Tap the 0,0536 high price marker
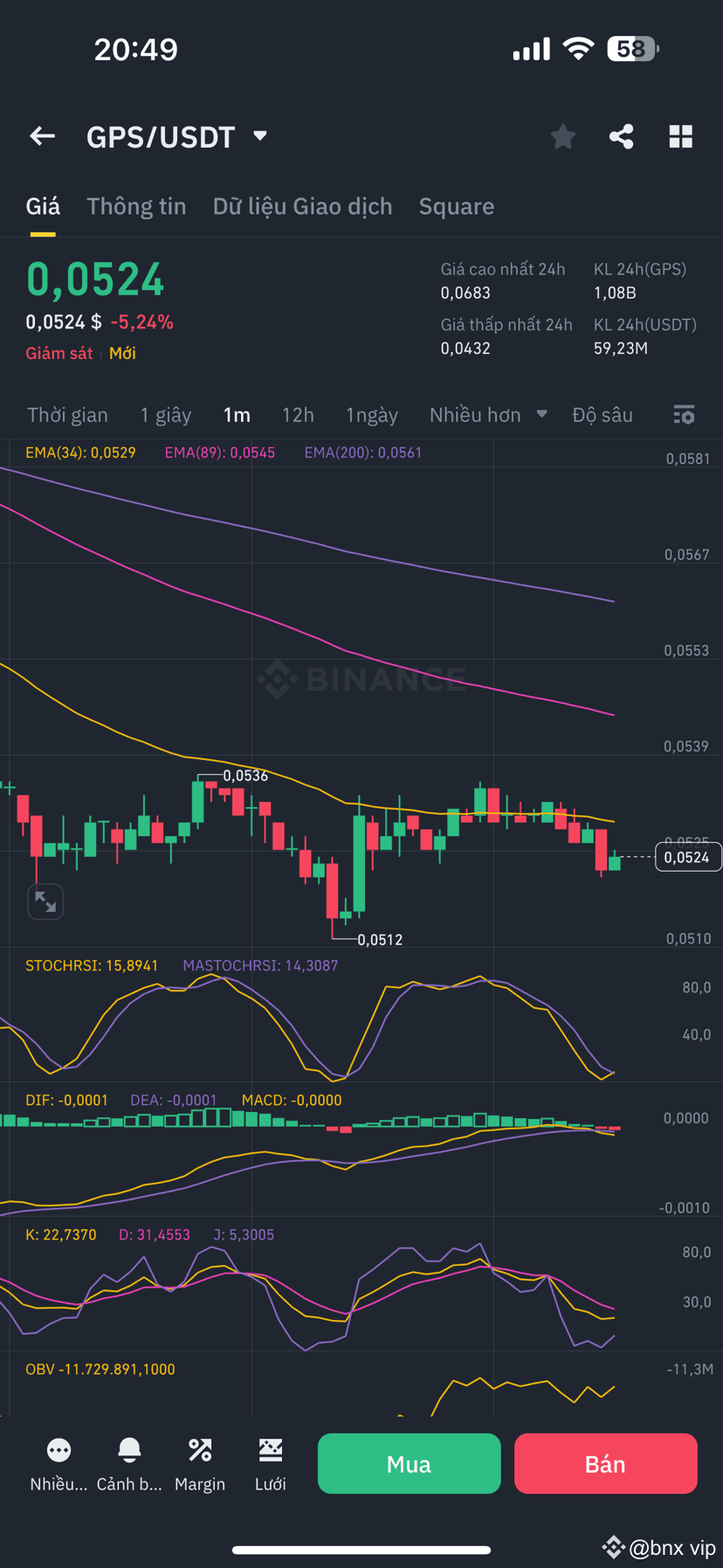Image resolution: width=723 pixels, height=1568 pixels. click(245, 776)
